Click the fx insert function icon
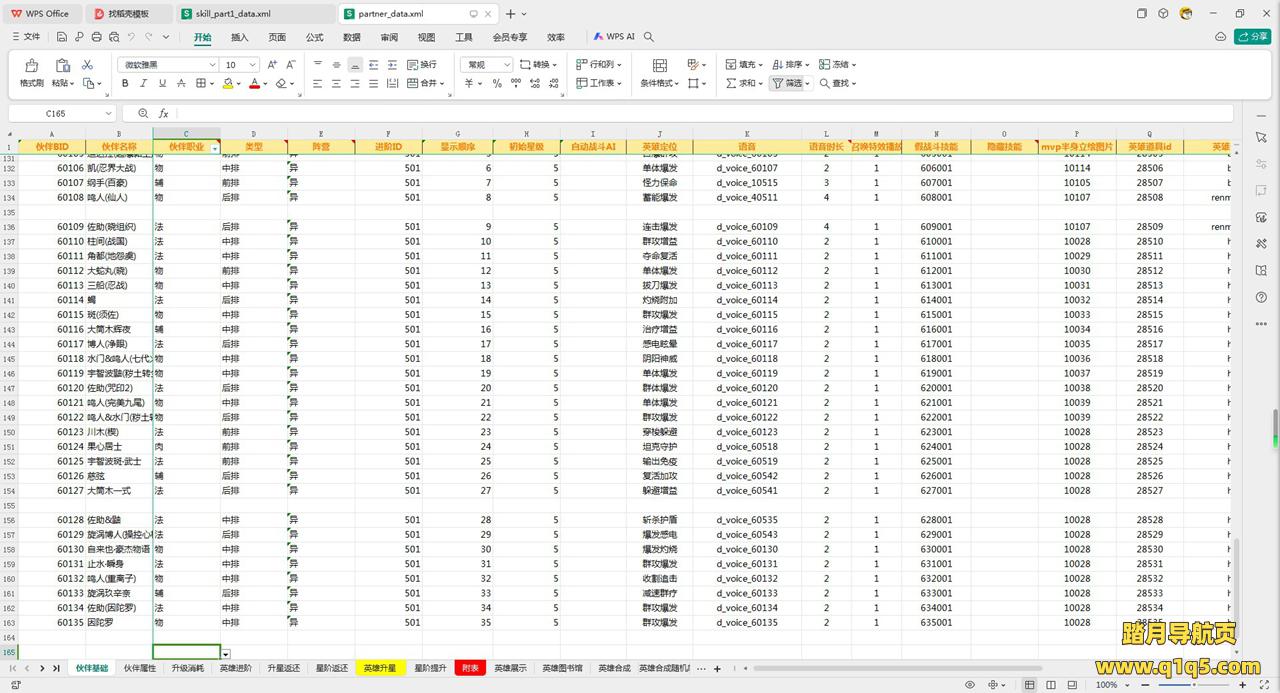This screenshot has width=1280, height=693. (163, 114)
